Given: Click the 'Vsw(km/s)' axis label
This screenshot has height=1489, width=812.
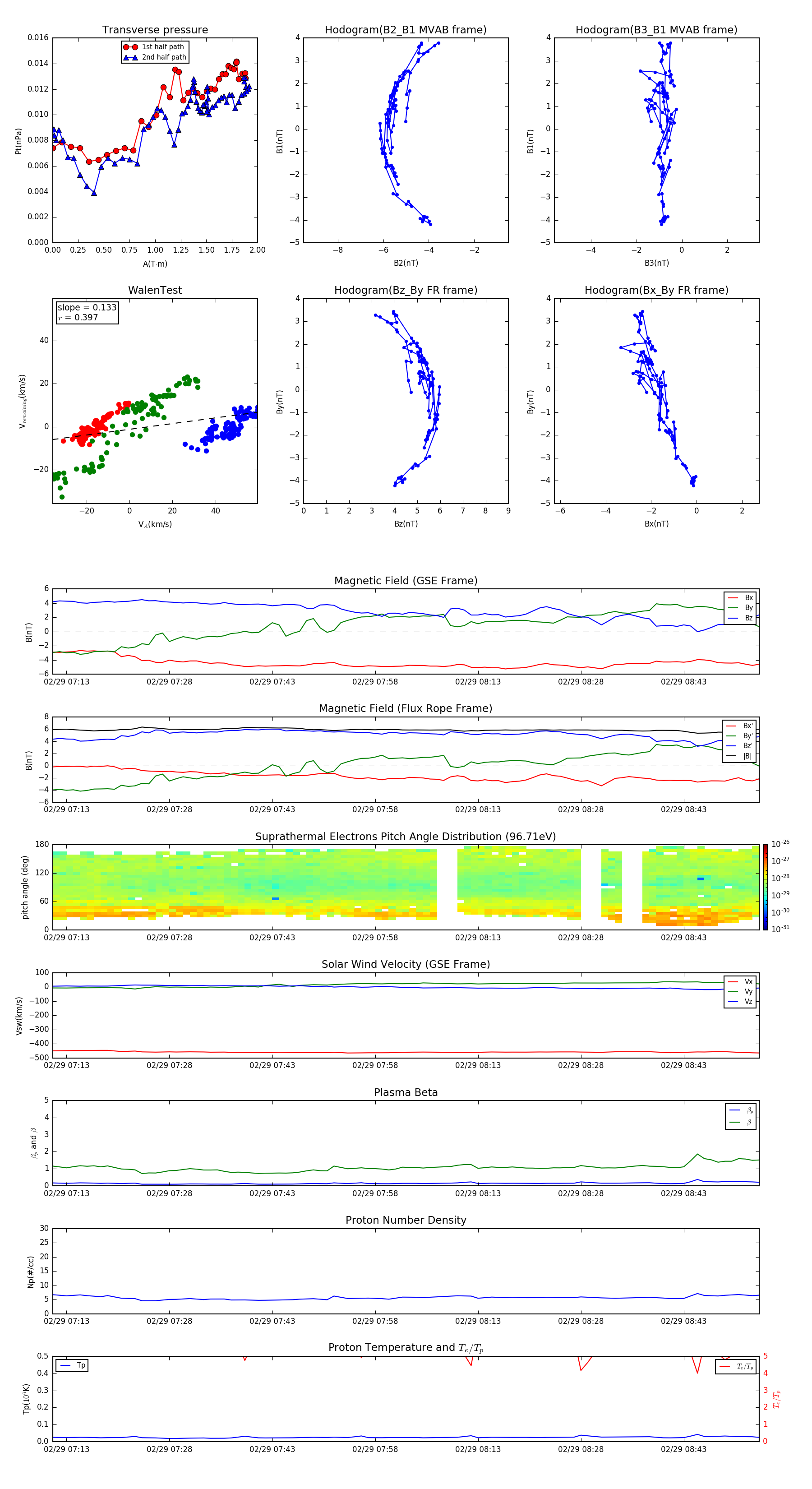Looking at the screenshot, I should tap(19, 1016).
